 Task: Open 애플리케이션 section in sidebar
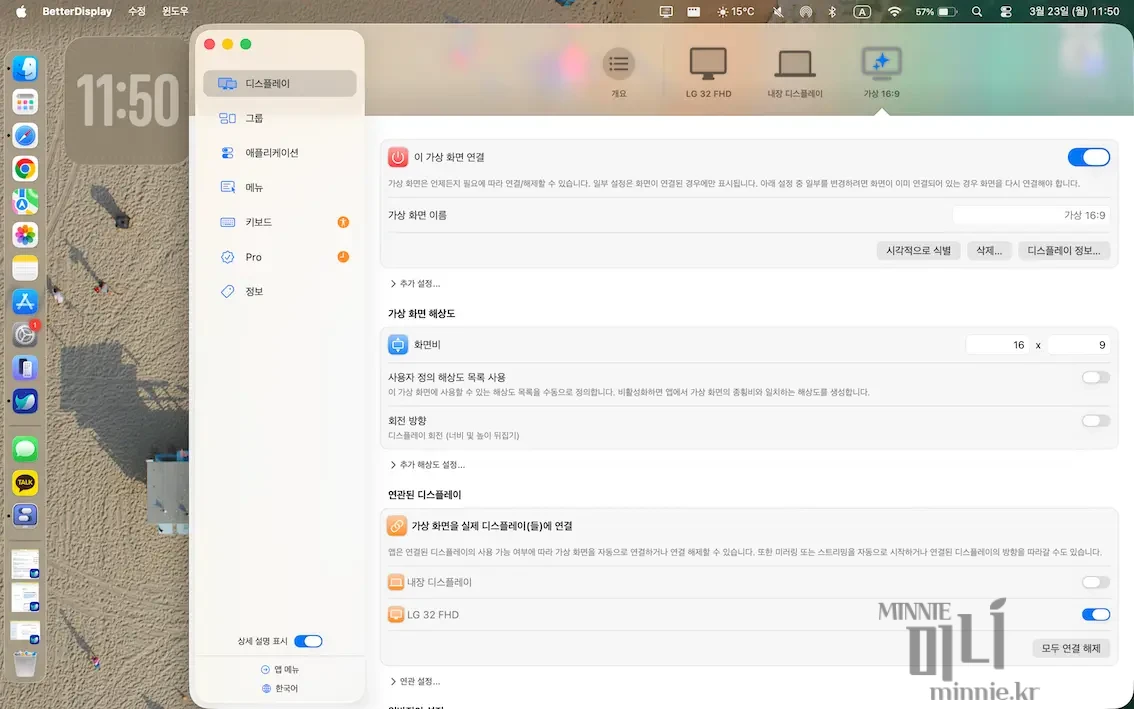280,153
